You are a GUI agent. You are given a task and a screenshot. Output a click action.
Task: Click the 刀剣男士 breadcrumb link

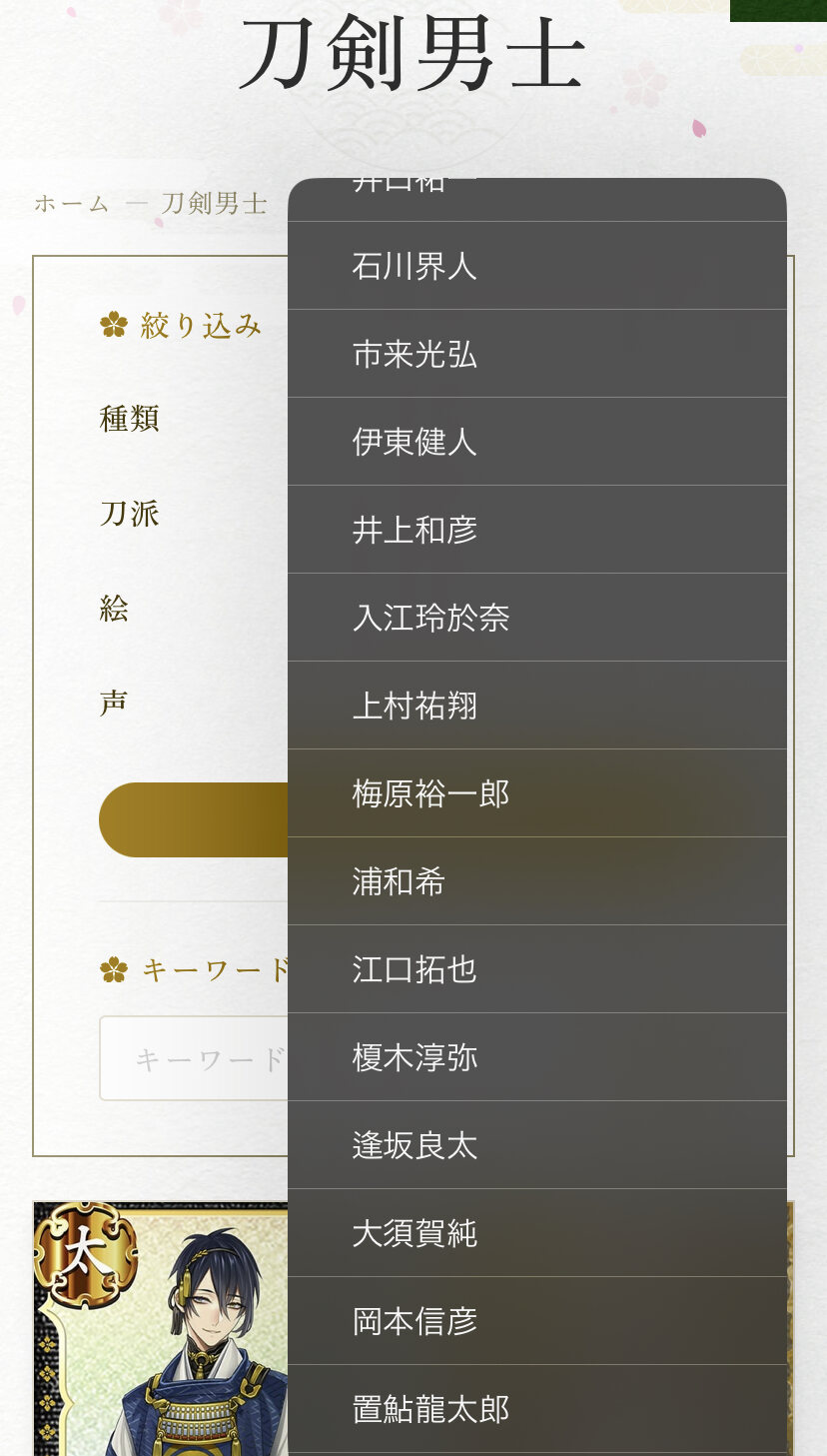click(215, 204)
